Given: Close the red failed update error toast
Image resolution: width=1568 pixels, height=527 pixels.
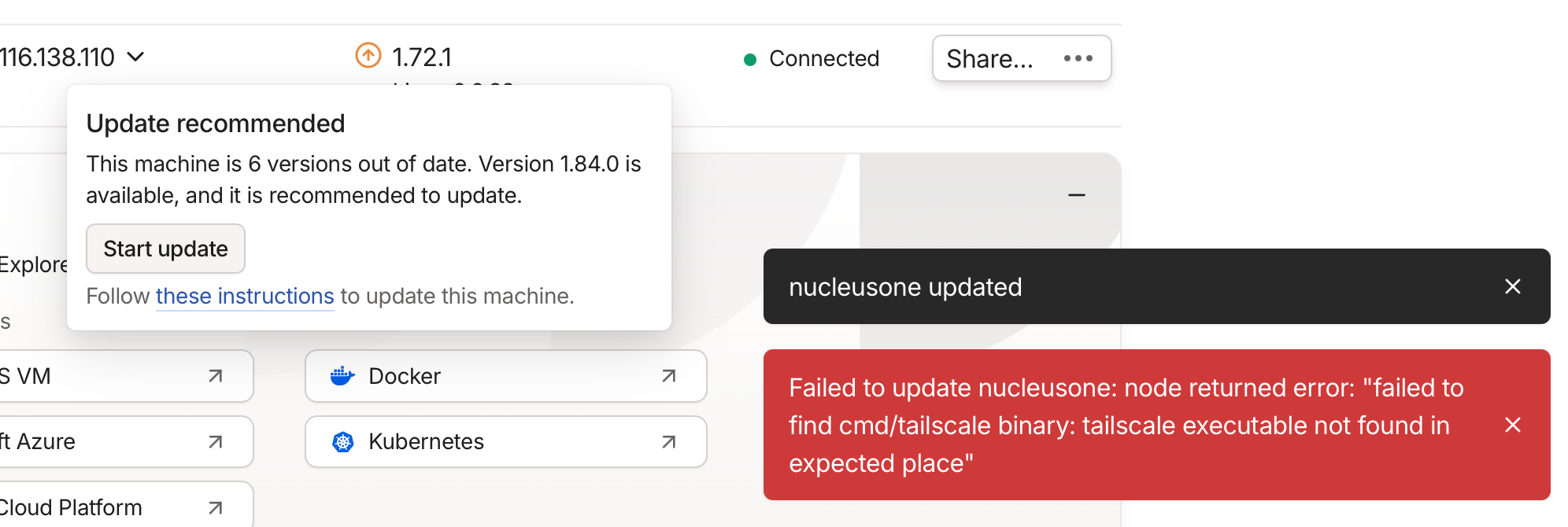Looking at the screenshot, I should point(1512,425).
